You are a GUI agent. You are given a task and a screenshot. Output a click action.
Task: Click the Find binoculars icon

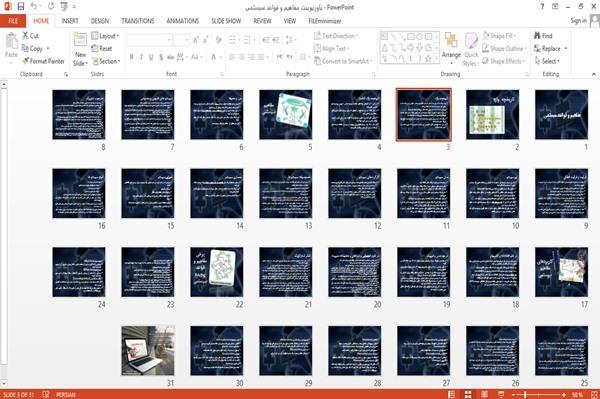537,36
